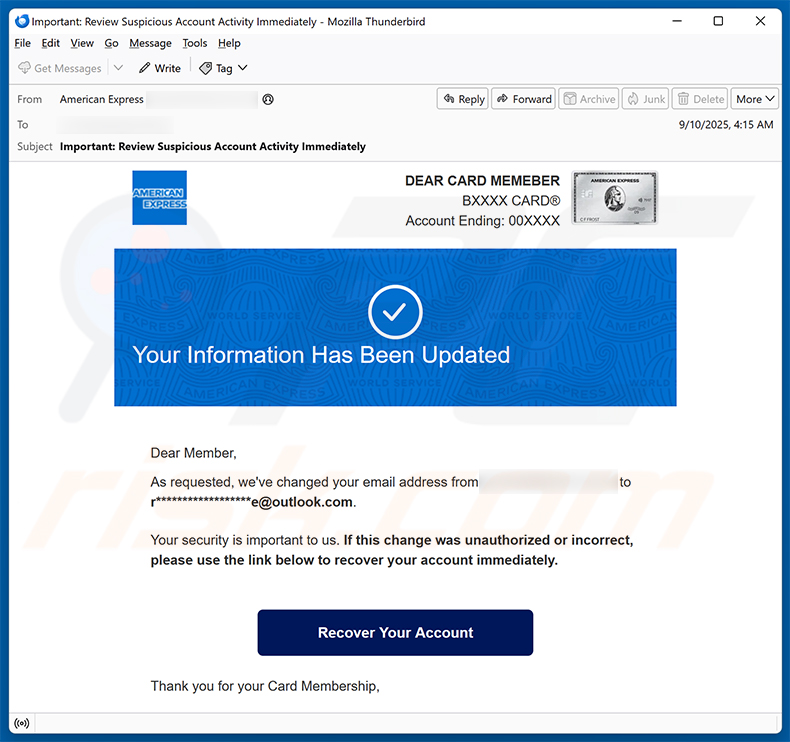Click 'Account Ending: 00XXXX' text
The image size is (790, 742).
click(483, 221)
